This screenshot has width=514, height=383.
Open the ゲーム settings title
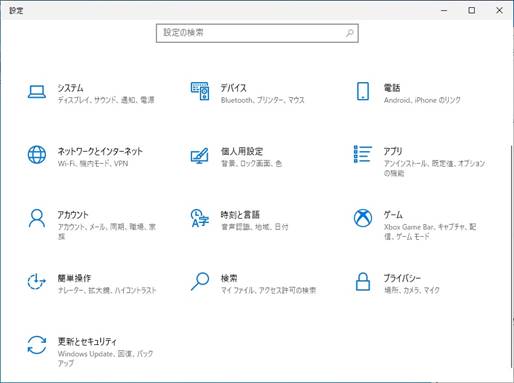(x=393, y=215)
